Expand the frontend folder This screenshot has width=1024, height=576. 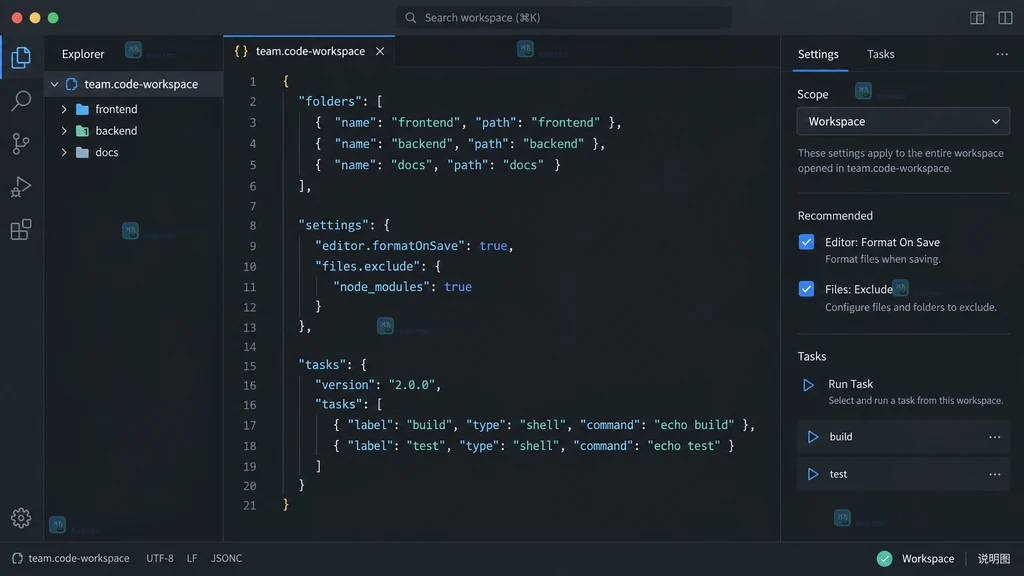tap(64, 109)
